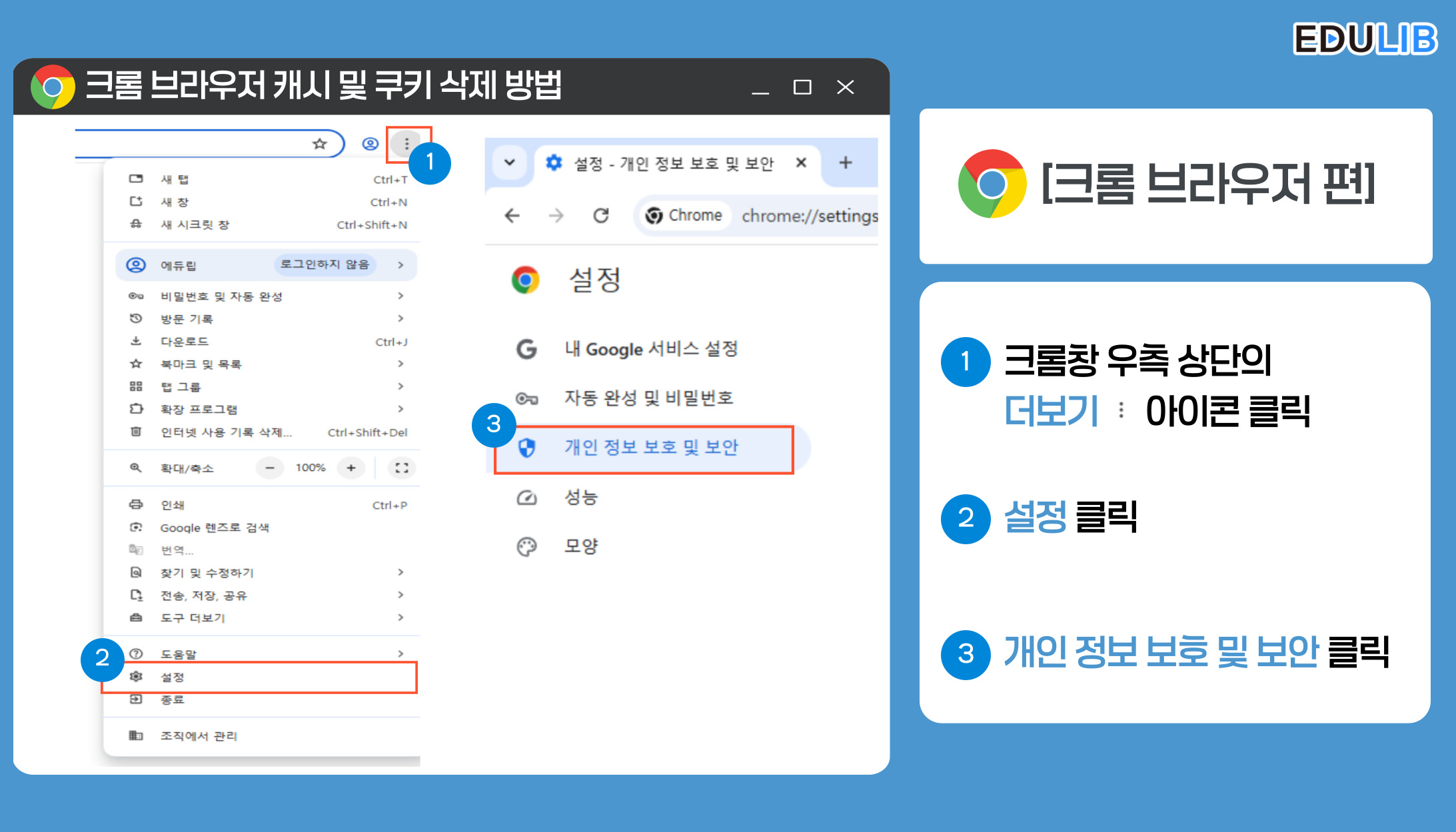Click the palette icon beside 모양
The width and height of the screenshot is (1456, 832).
(526, 547)
